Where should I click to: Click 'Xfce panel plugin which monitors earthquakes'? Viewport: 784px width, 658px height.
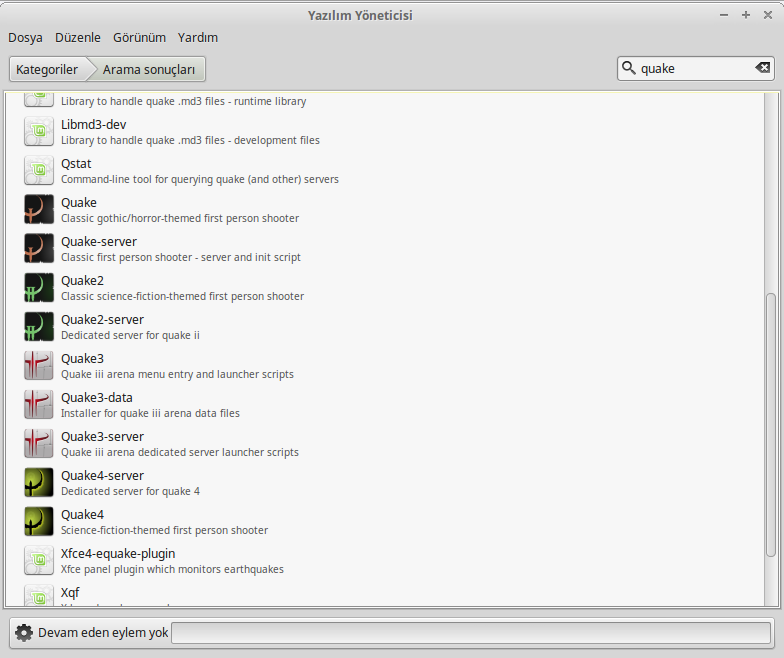pos(172,570)
